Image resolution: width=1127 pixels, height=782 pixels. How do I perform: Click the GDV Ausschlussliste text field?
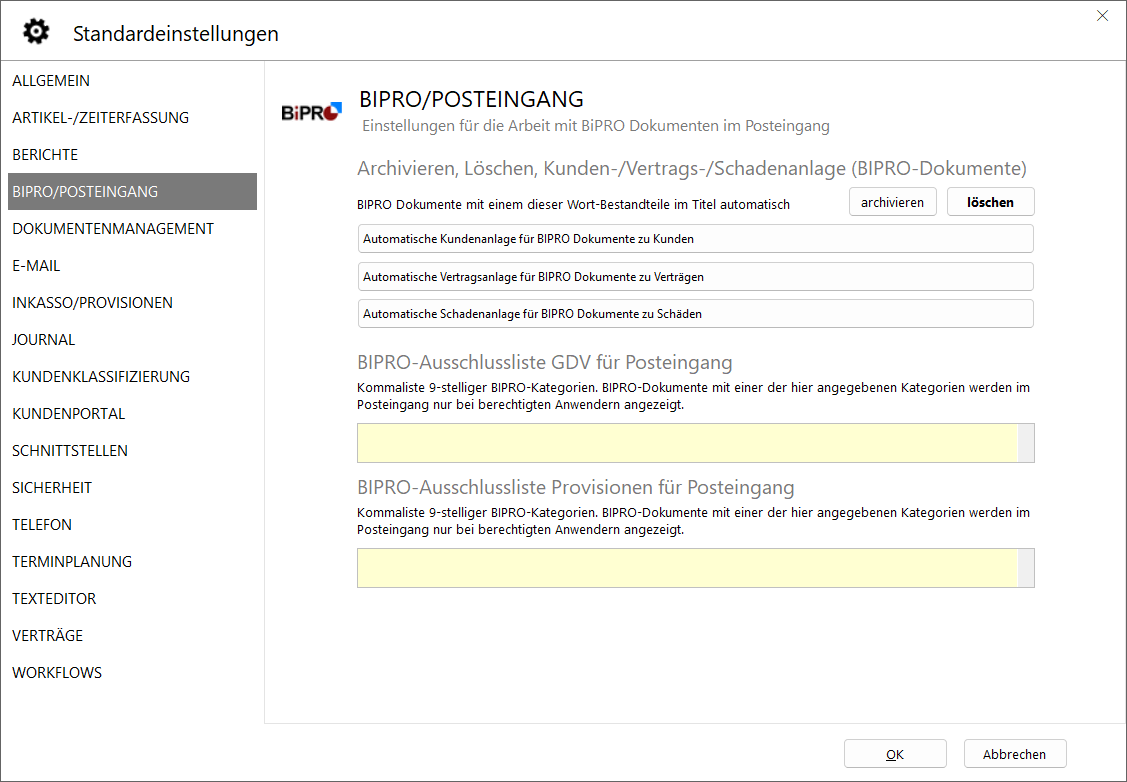687,443
